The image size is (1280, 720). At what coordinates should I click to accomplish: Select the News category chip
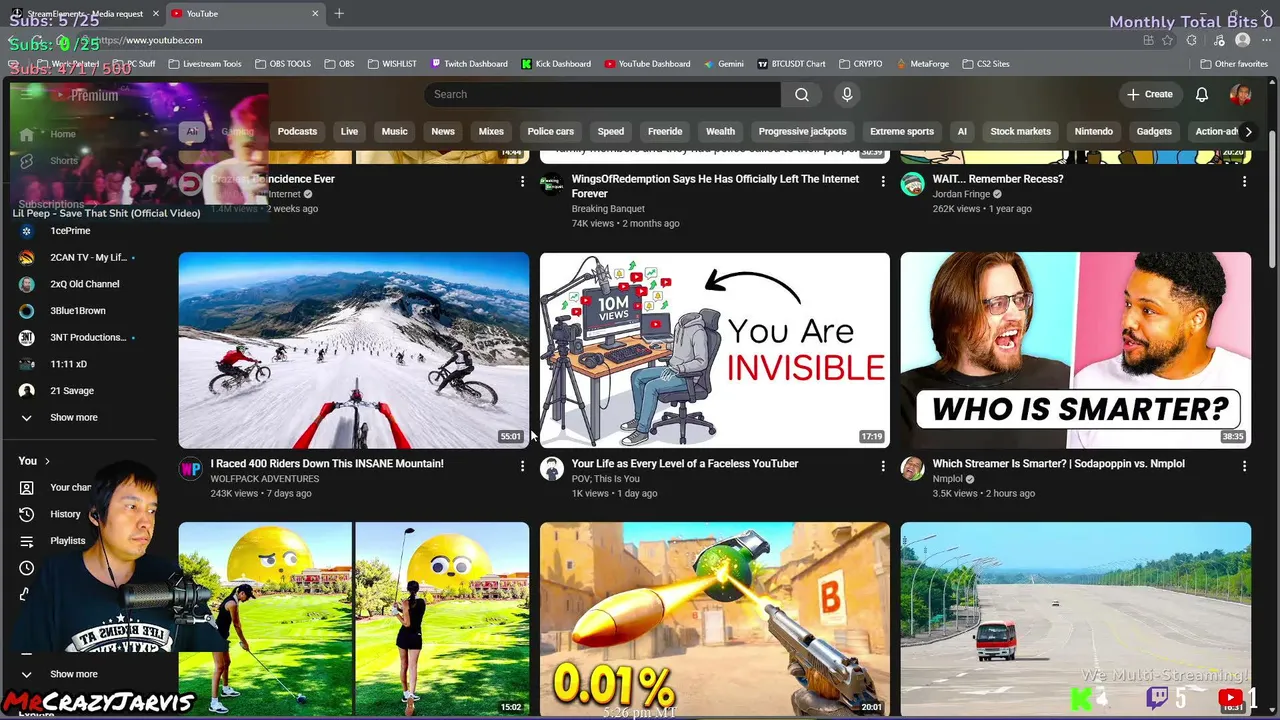click(443, 131)
